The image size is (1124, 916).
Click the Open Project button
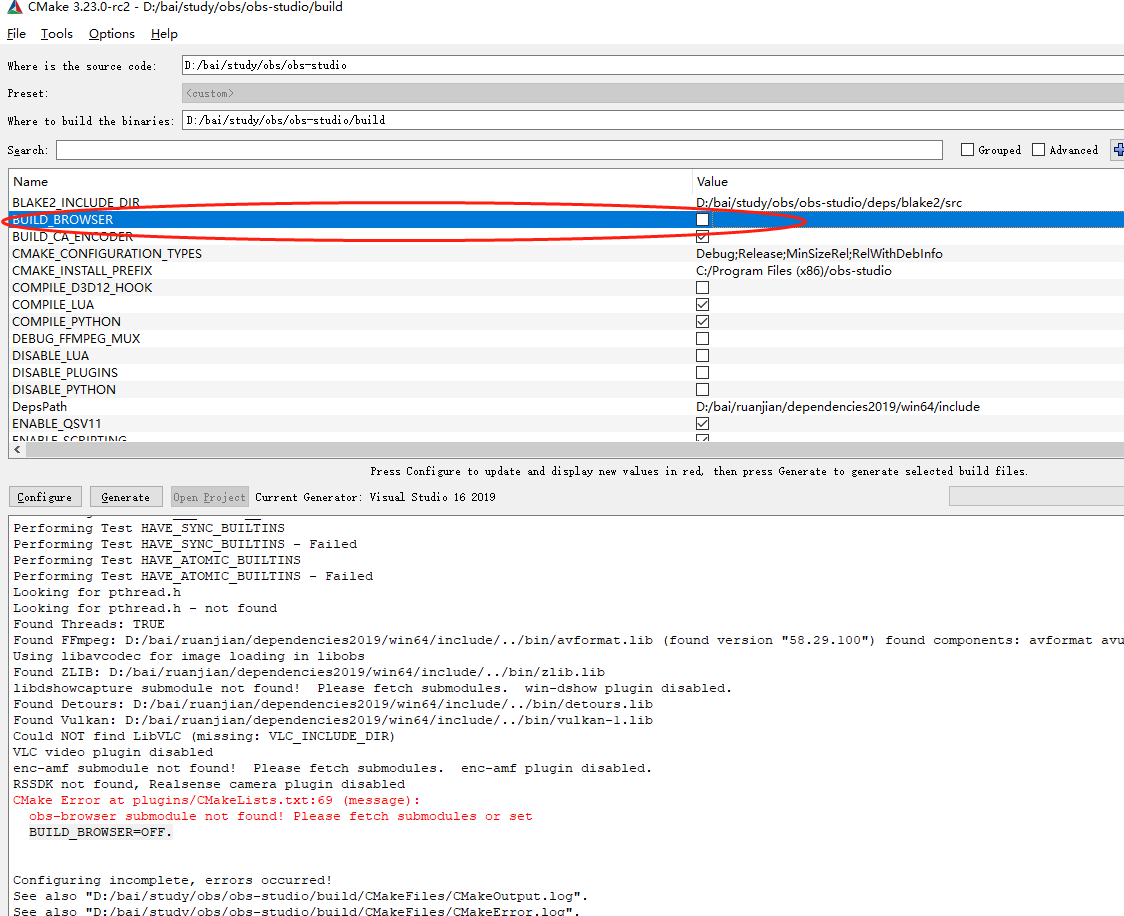209,497
